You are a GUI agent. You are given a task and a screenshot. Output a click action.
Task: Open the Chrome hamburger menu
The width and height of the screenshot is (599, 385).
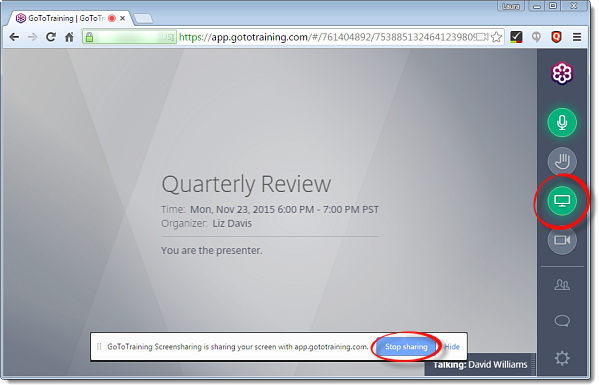(x=577, y=37)
